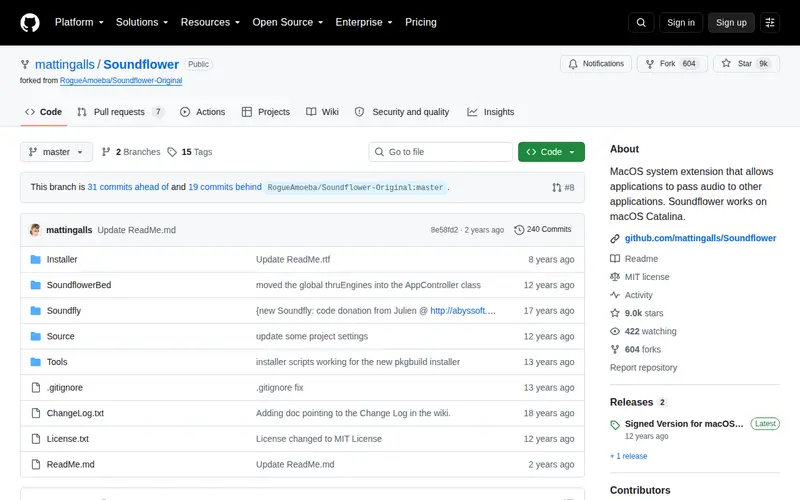Click the License.txt file icon

point(36,438)
